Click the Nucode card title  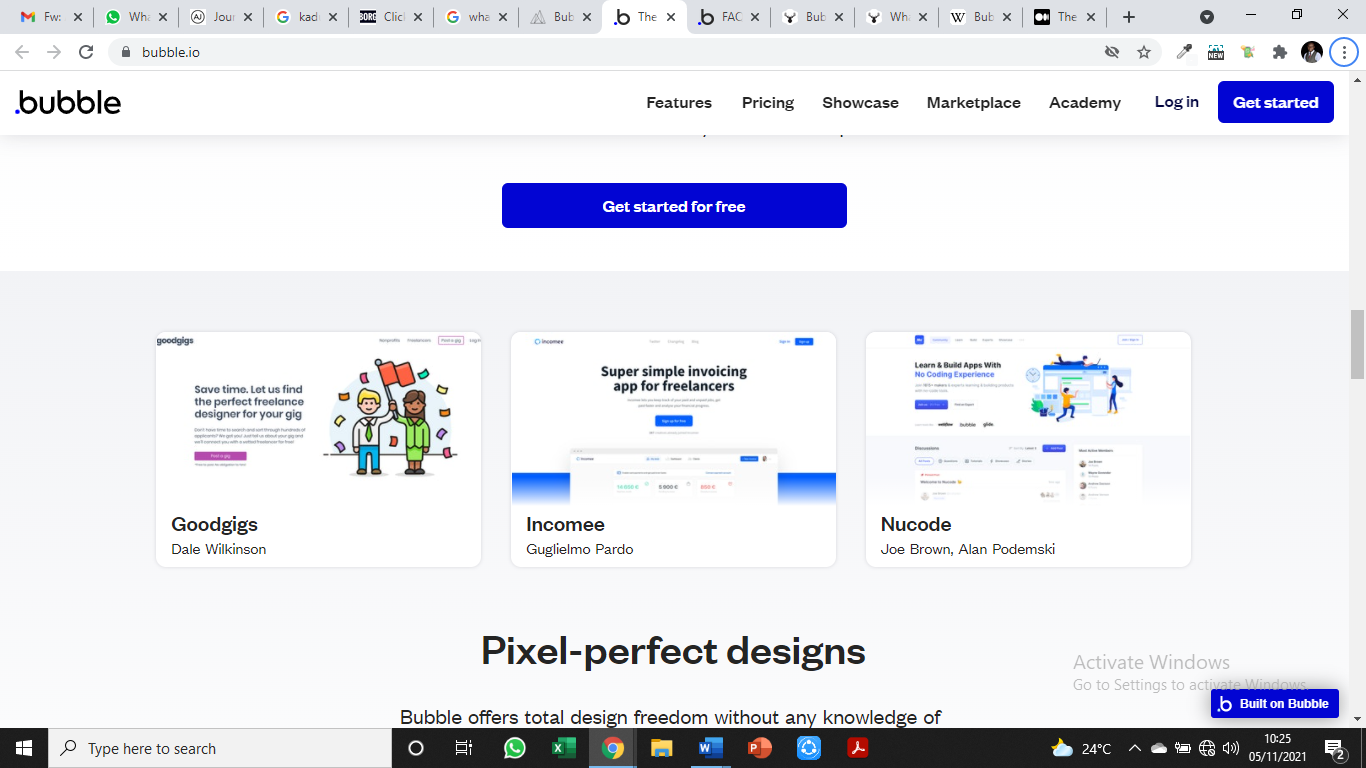tap(916, 524)
